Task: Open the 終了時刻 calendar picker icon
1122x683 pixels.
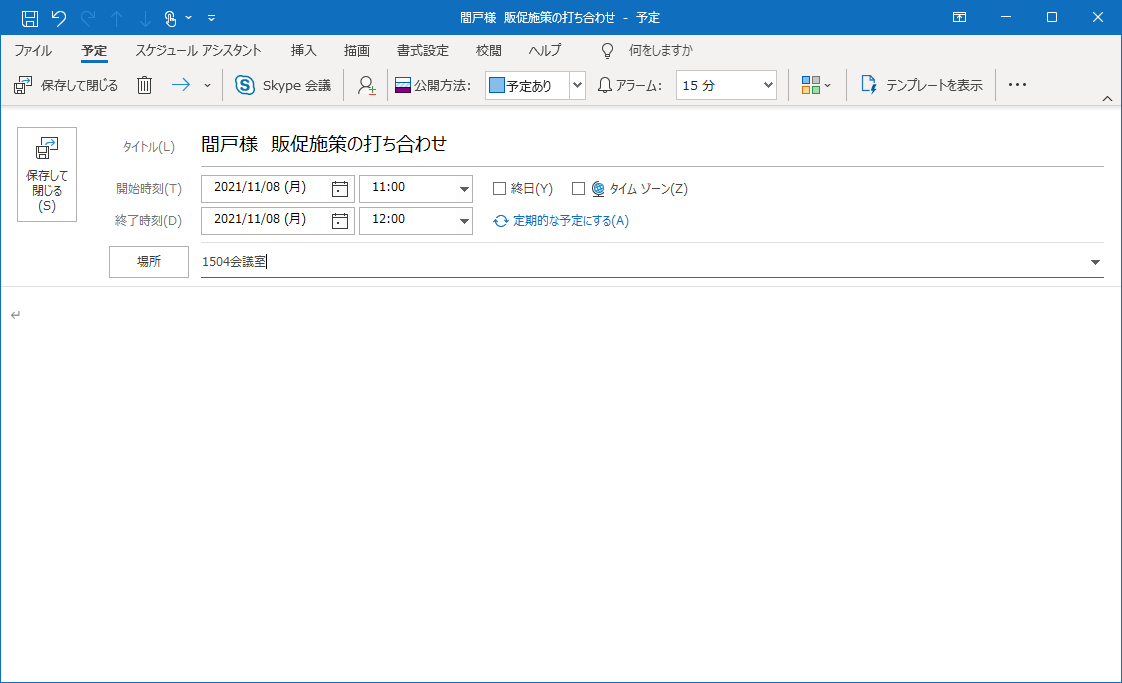Action: pos(338,220)
